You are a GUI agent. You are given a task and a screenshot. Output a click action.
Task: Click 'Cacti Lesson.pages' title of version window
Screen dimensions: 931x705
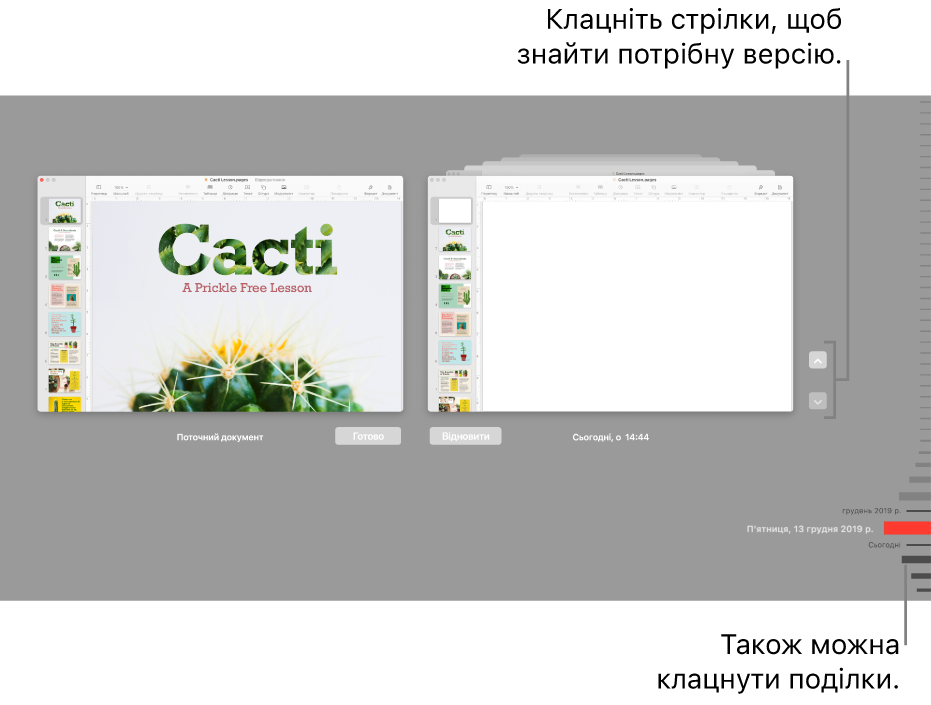pos(637,179)
